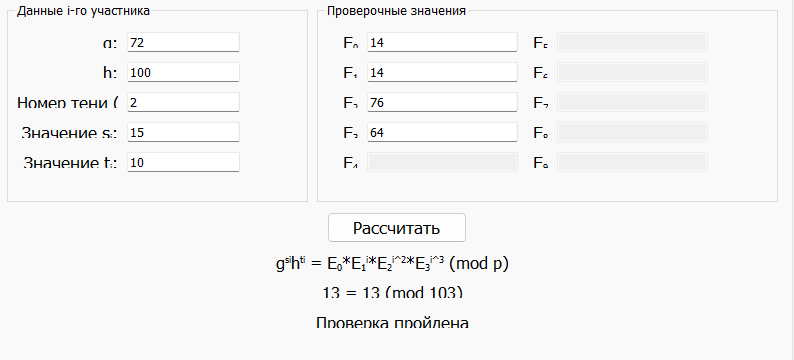Click the t value field showing 10

tap(183, 162)
